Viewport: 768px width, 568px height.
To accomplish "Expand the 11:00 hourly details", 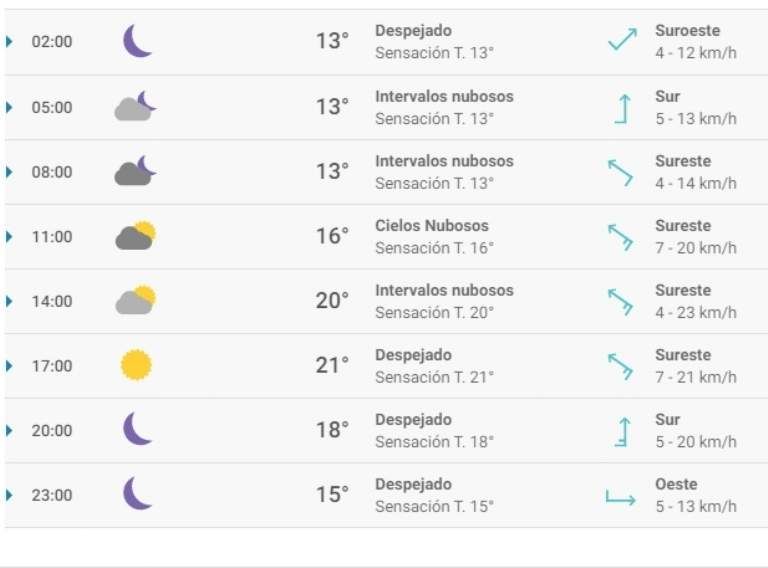I will pyautogui.click(x=10, y=237).
